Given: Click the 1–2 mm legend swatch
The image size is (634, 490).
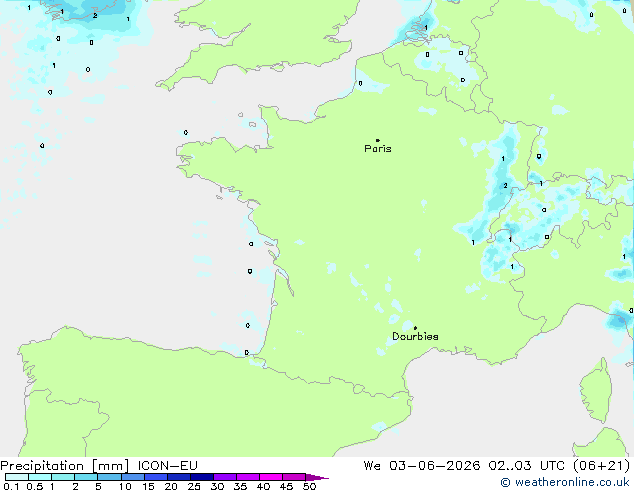Looking at the screenshot, I should click(63, 477).
